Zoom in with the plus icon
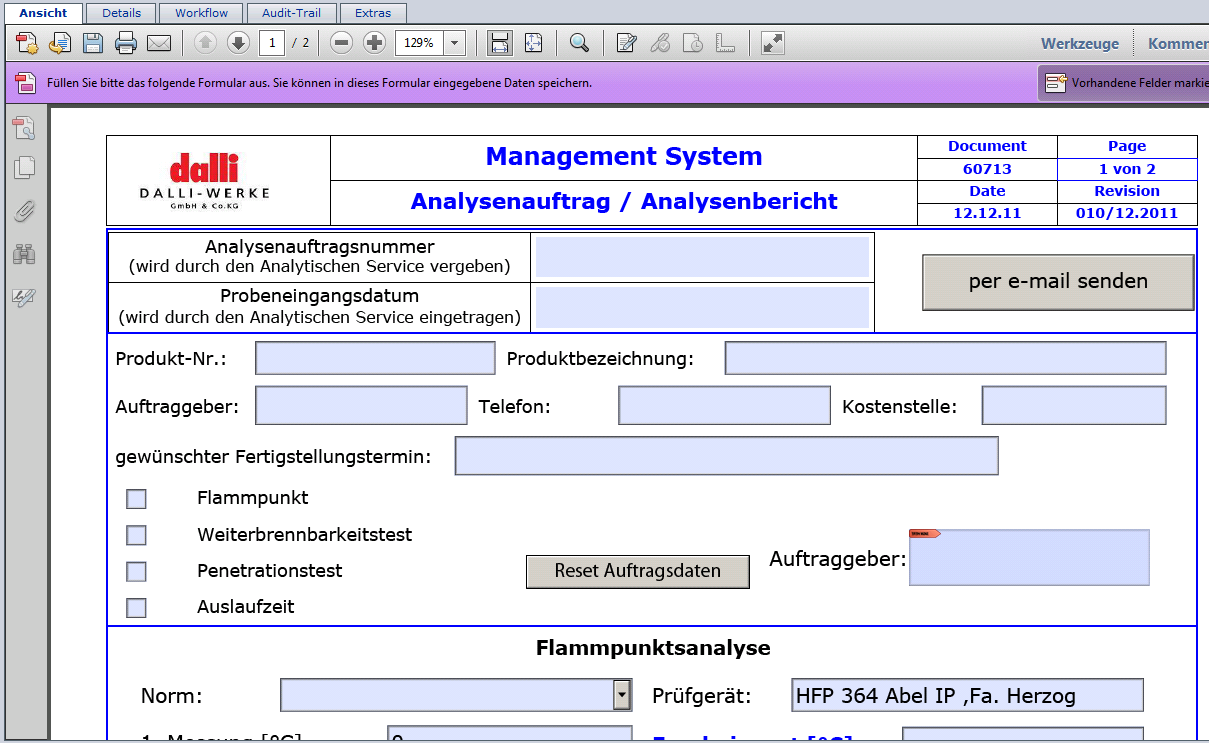 pos(374,43)
